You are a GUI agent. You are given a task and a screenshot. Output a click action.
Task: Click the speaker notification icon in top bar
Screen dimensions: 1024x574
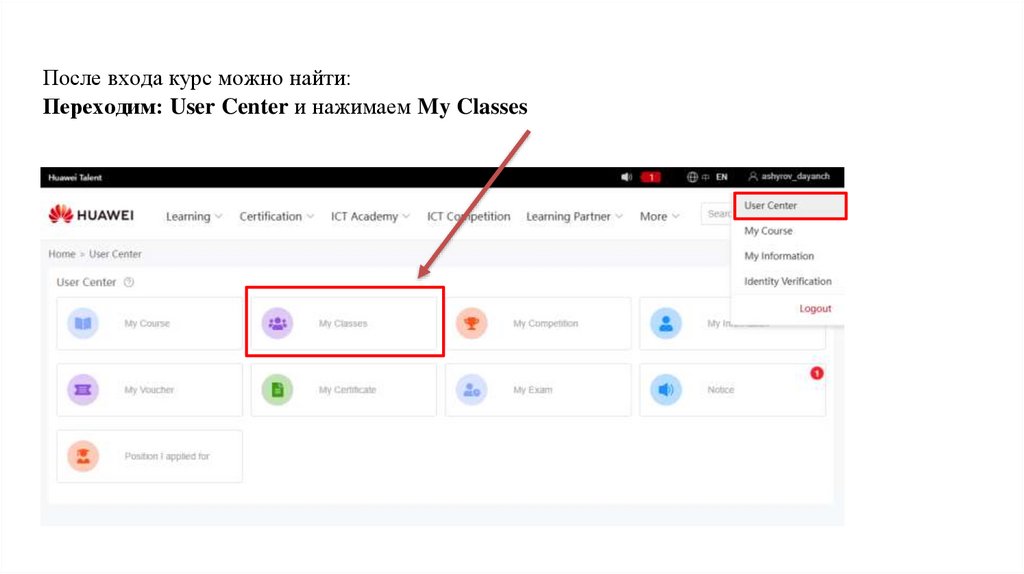coord(626,177)
